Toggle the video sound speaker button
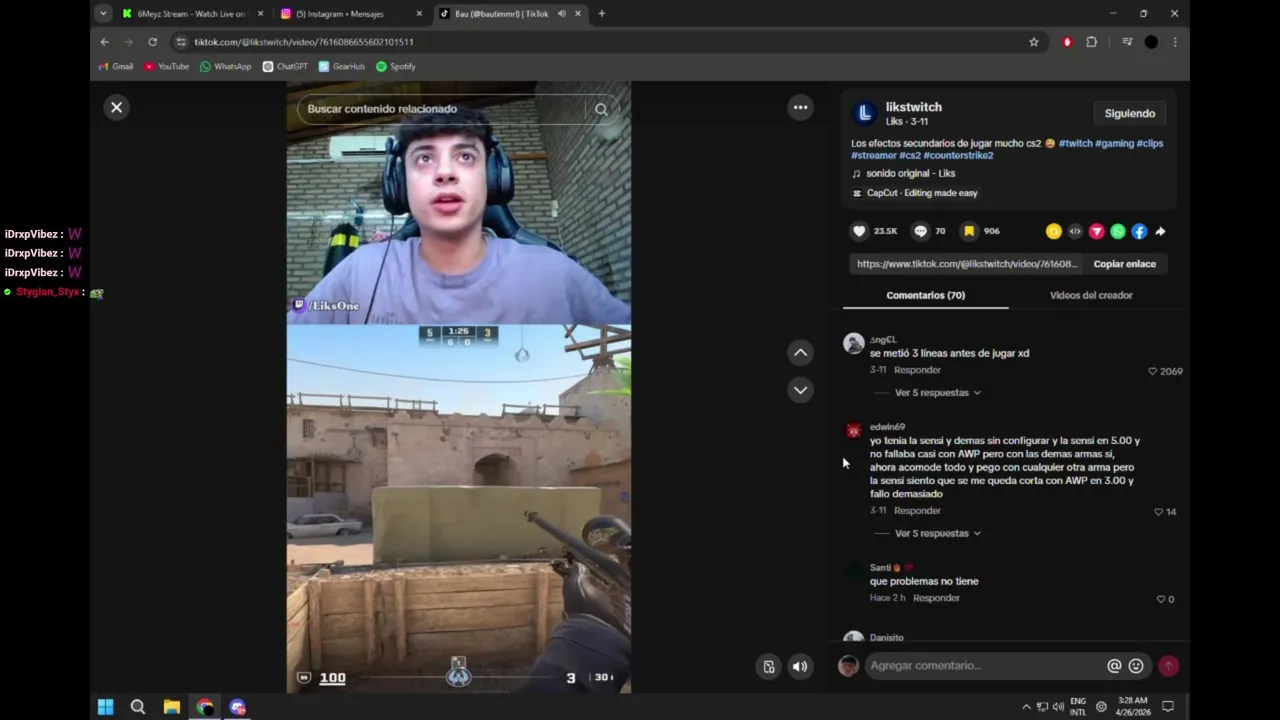This screenshot has height=720, width=1280. click(x=800, y=667)
